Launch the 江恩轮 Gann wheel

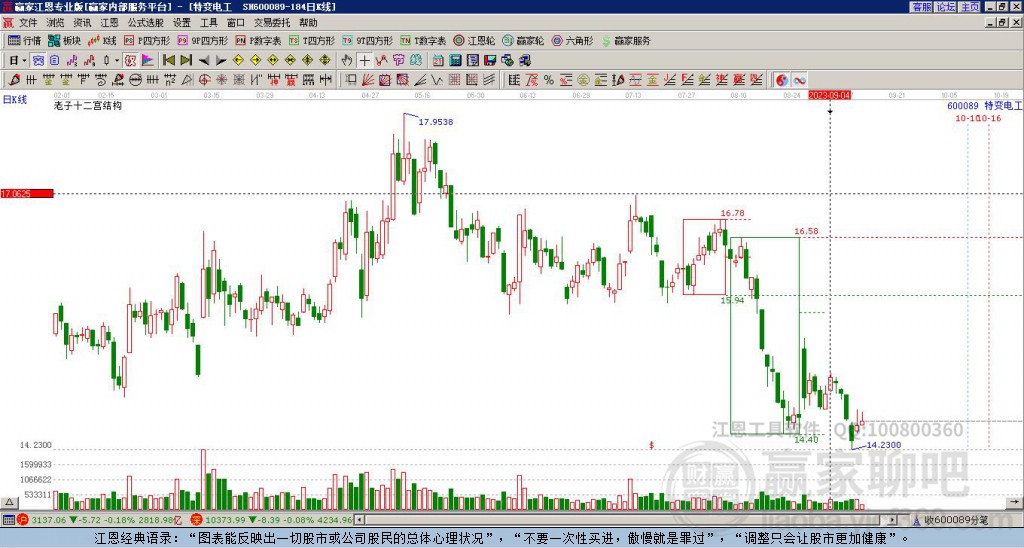[x=474, y=40]
